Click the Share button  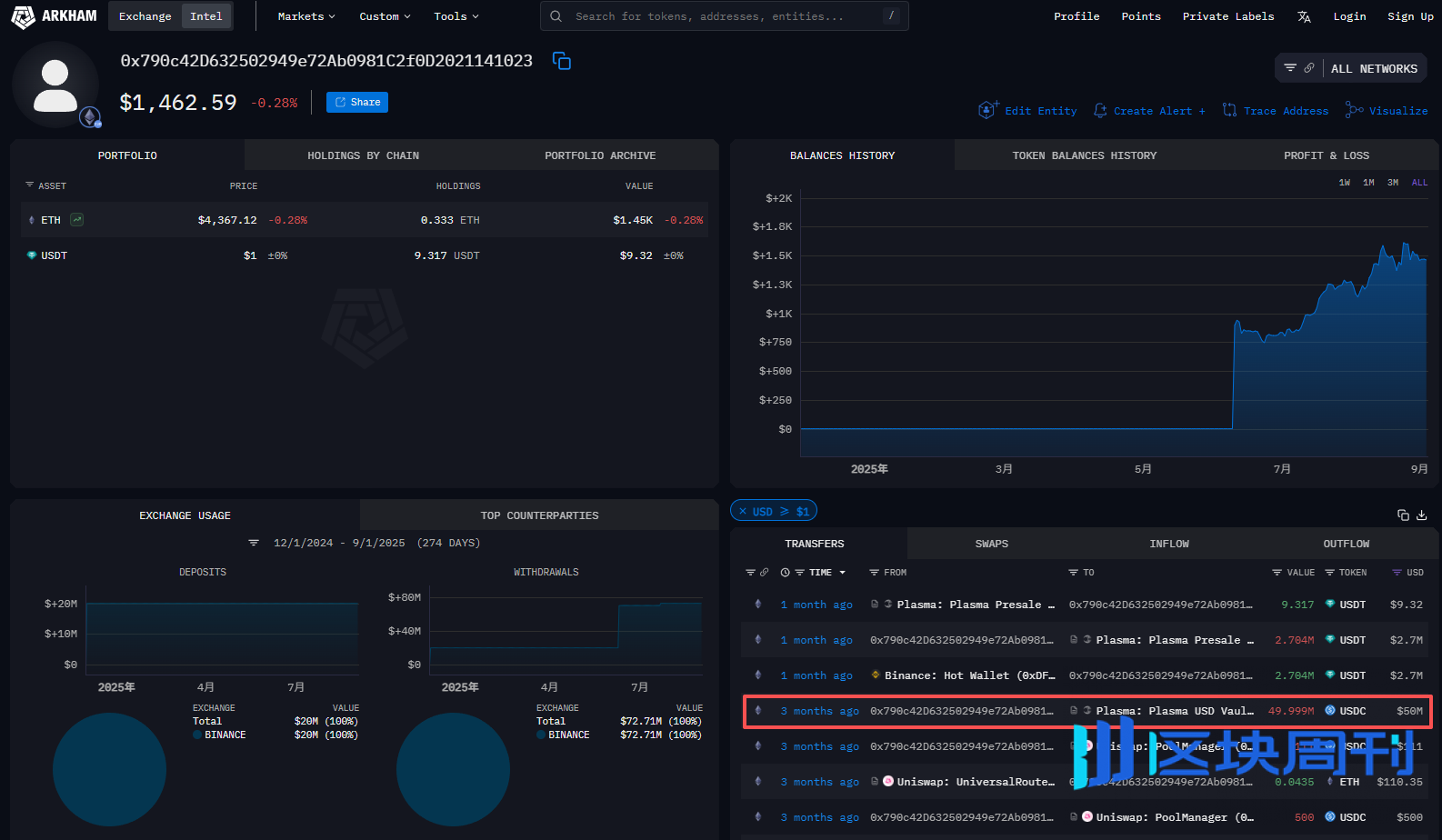(x=357, y=102)
